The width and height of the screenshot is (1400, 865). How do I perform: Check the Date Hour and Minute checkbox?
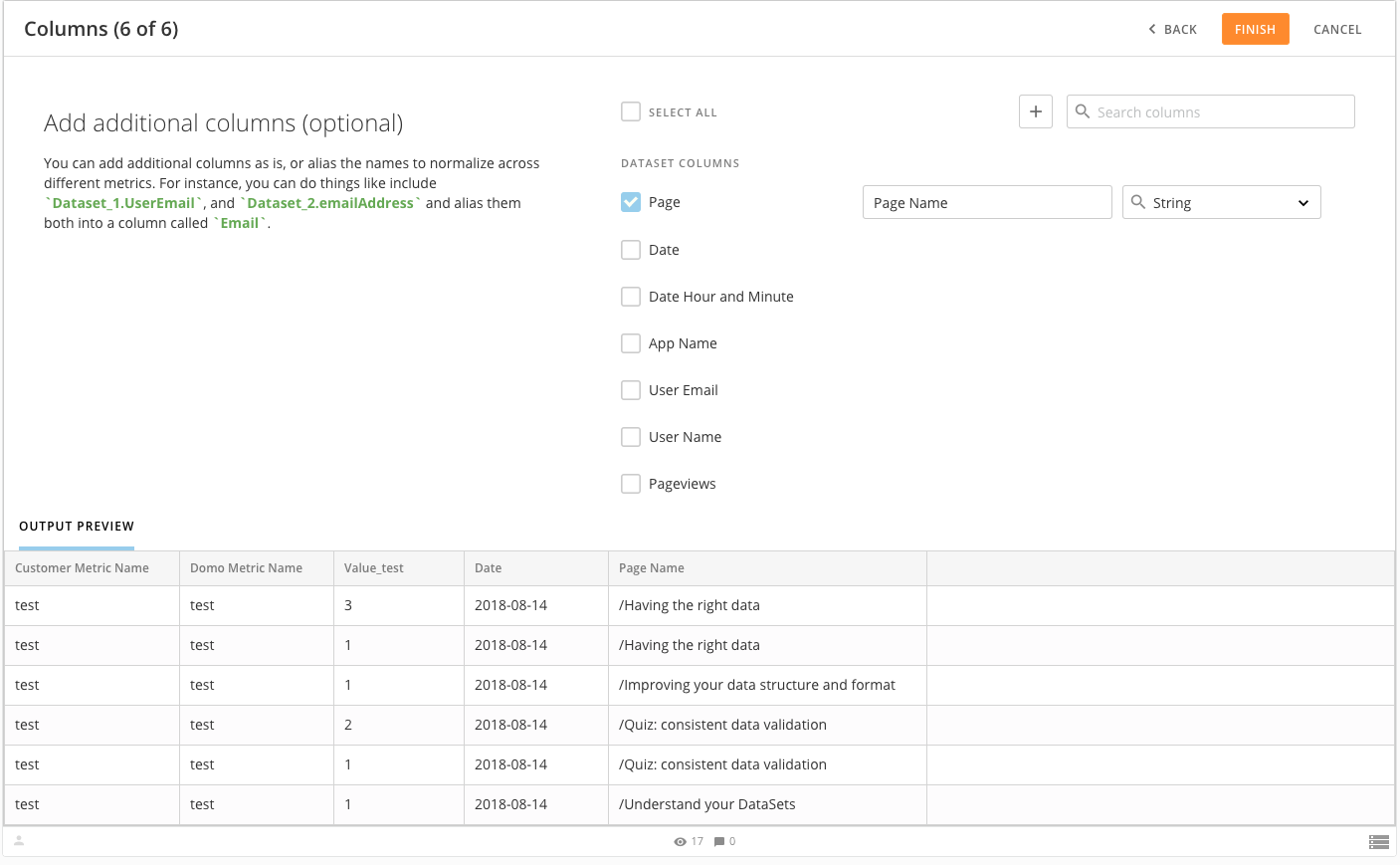(631, 297)
